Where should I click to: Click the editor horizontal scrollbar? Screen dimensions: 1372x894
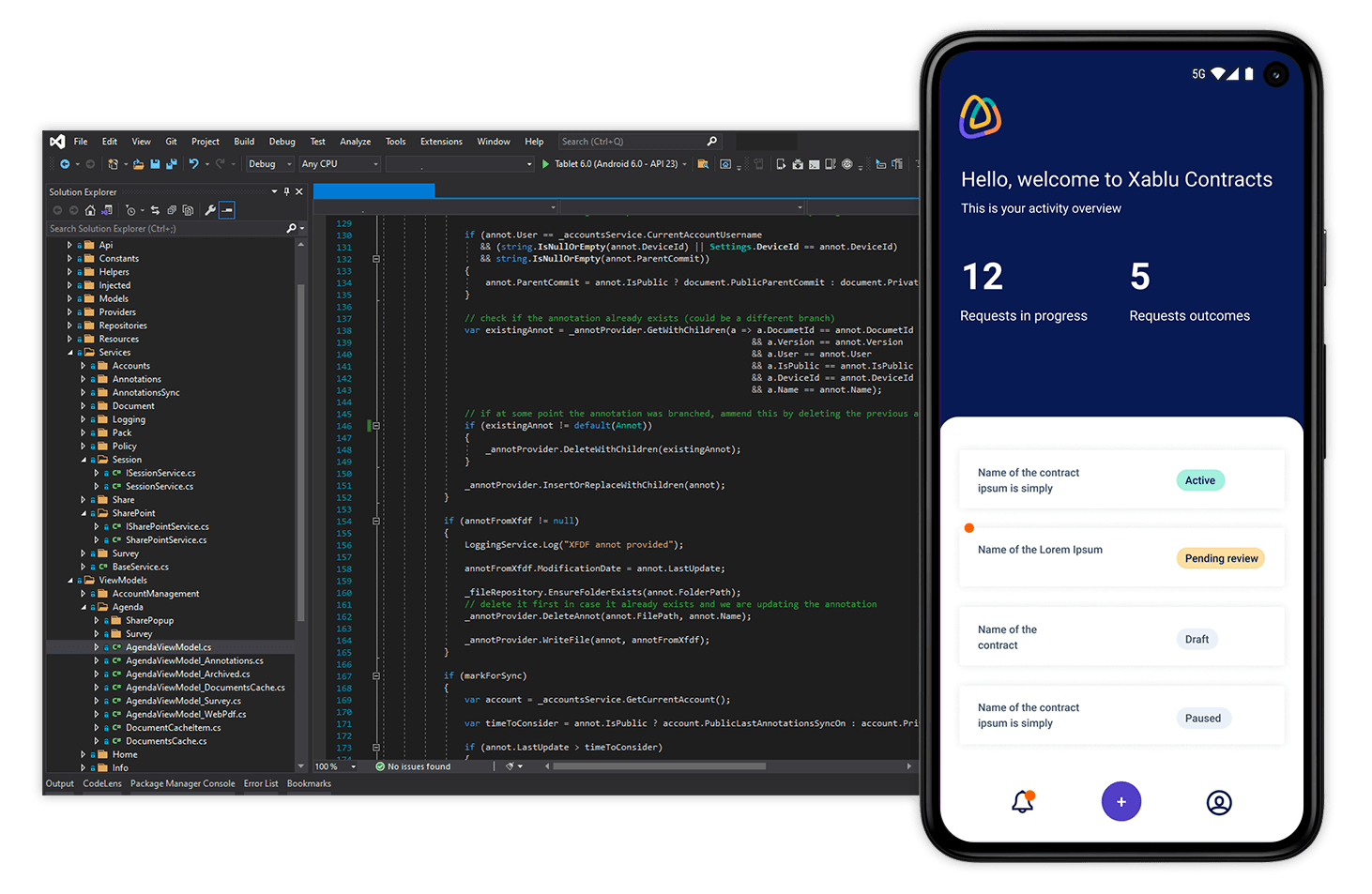pos(659,766)
